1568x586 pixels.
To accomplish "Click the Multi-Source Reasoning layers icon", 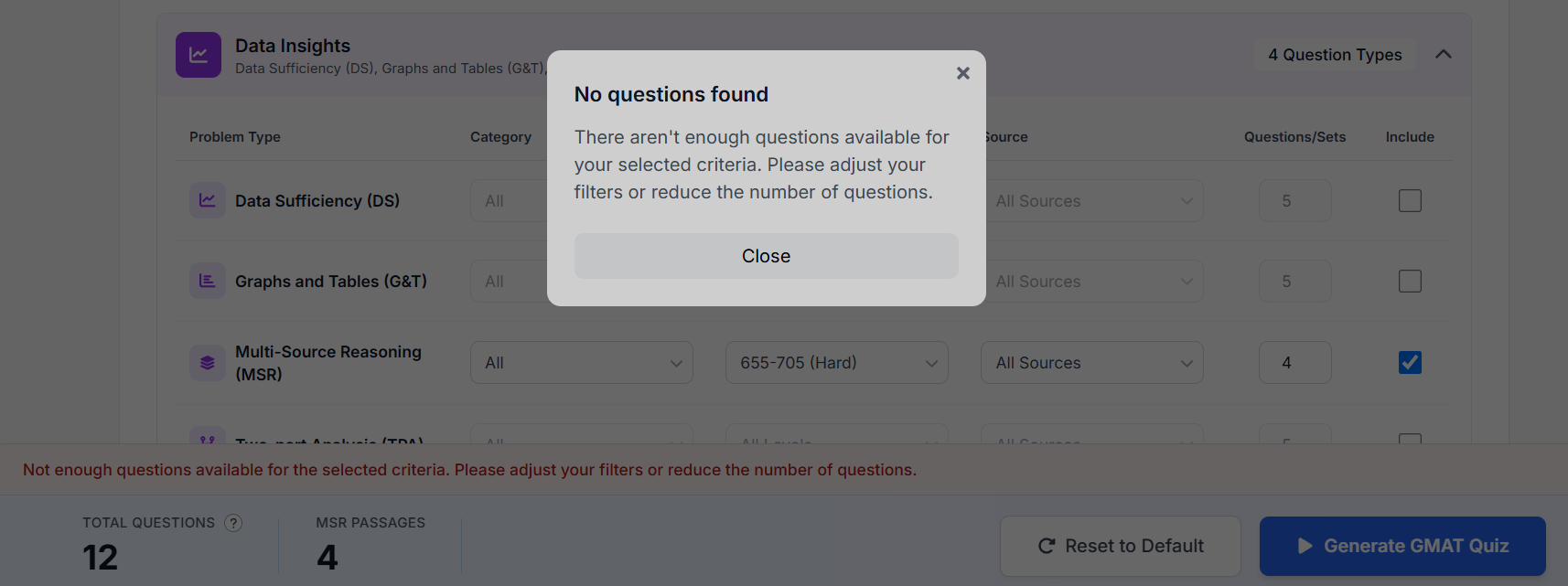I will tap(208, 363).
